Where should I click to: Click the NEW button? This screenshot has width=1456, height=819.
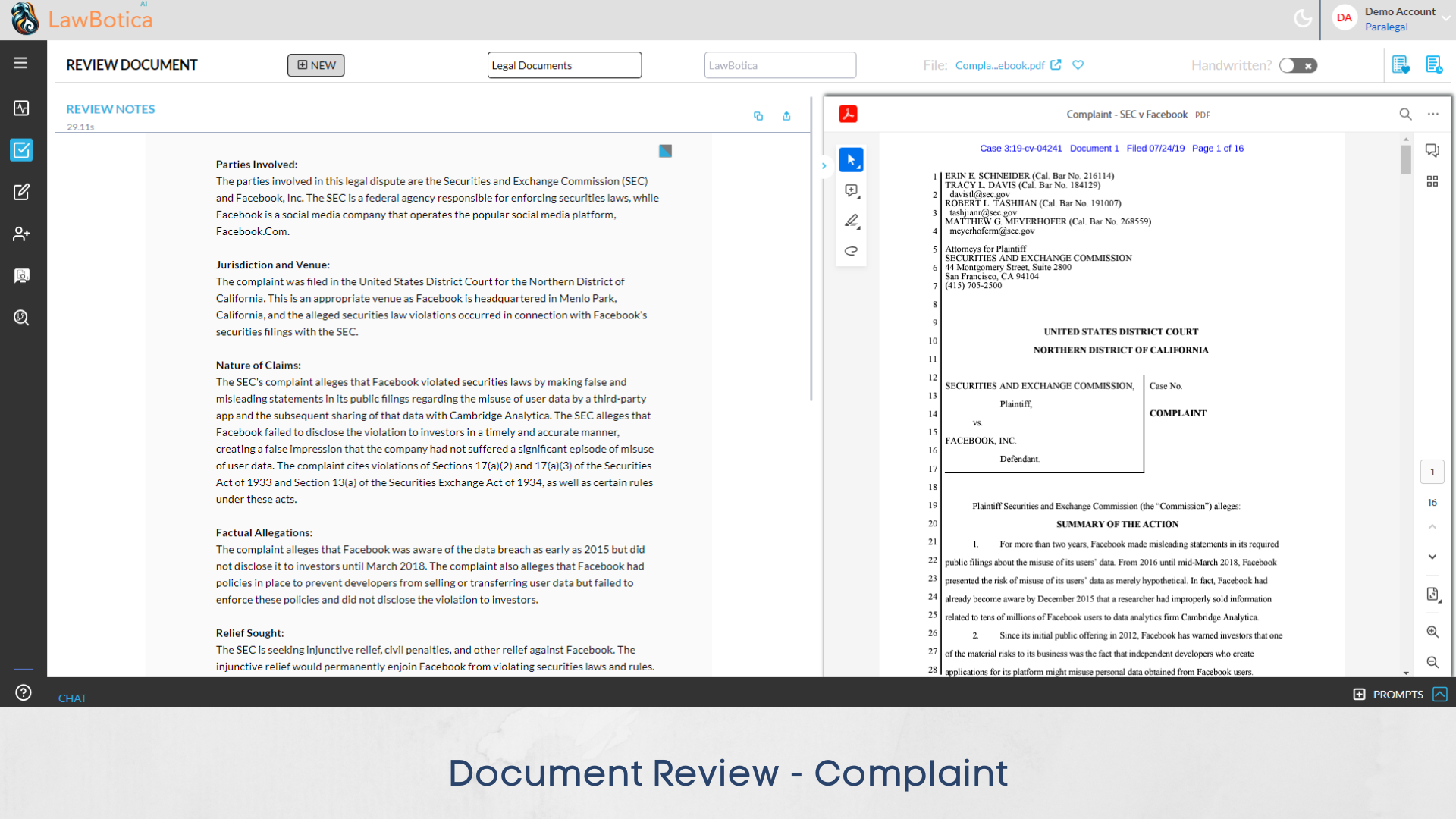click(x=315, y=65)
